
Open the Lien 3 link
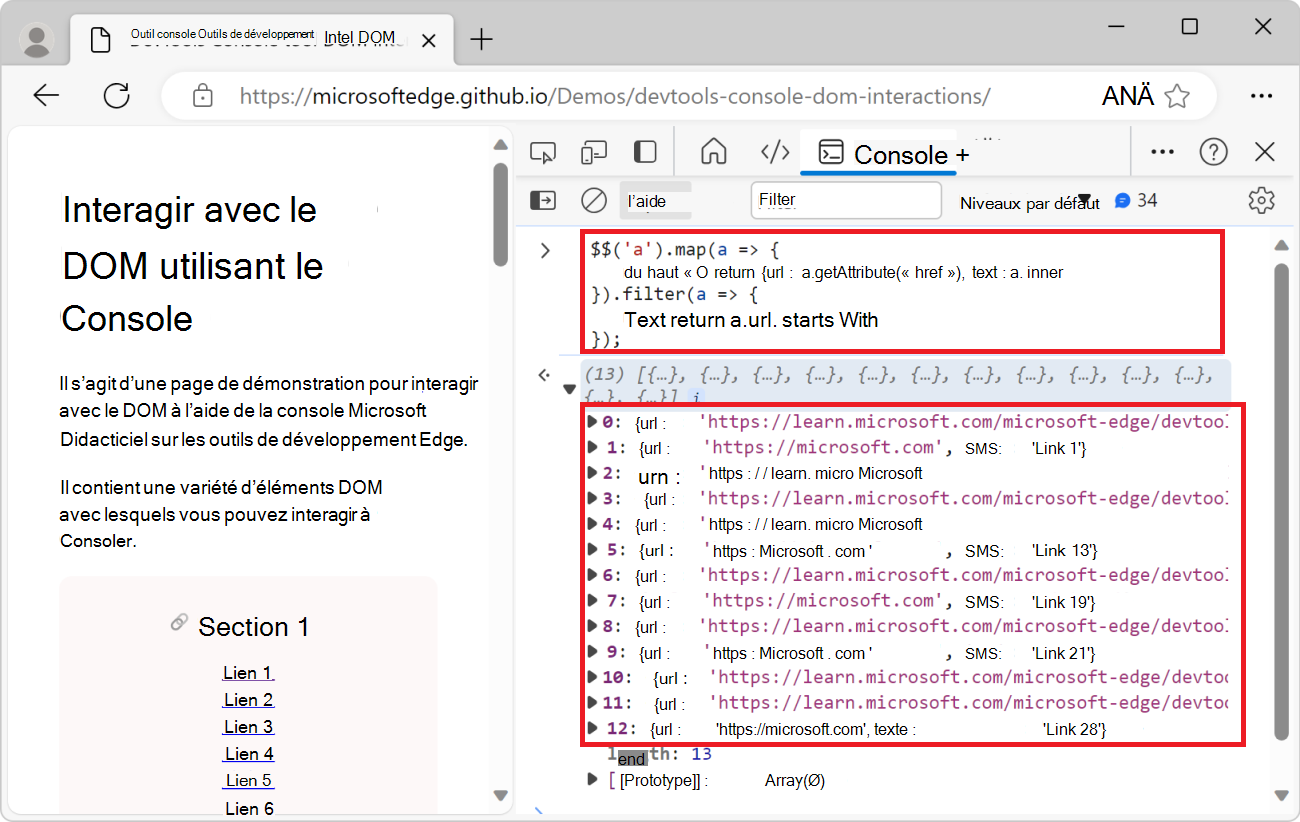tap(249, 727)
